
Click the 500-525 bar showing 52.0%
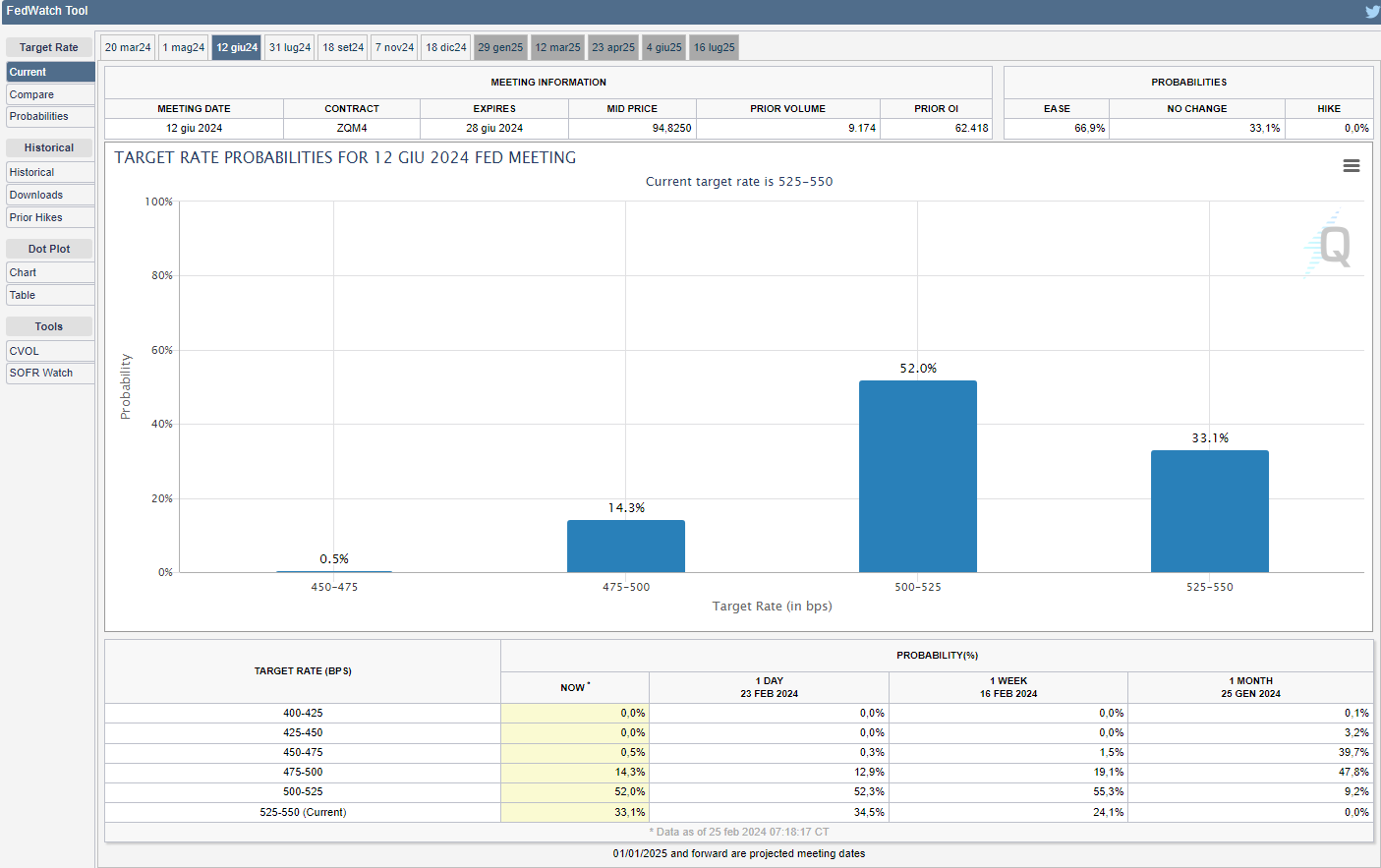click(917, 476)
